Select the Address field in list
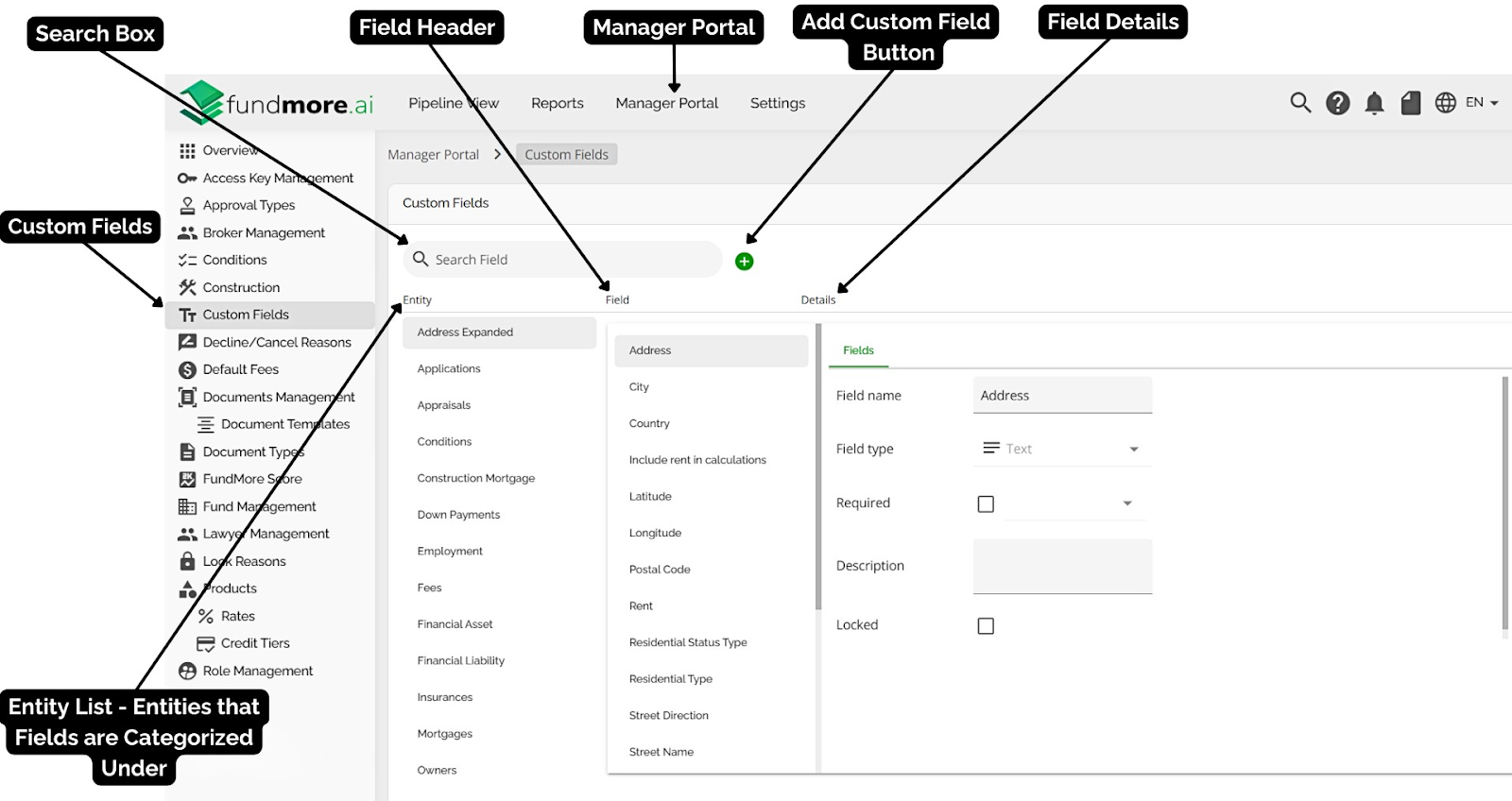1512x801 pixels. (711, 350)
